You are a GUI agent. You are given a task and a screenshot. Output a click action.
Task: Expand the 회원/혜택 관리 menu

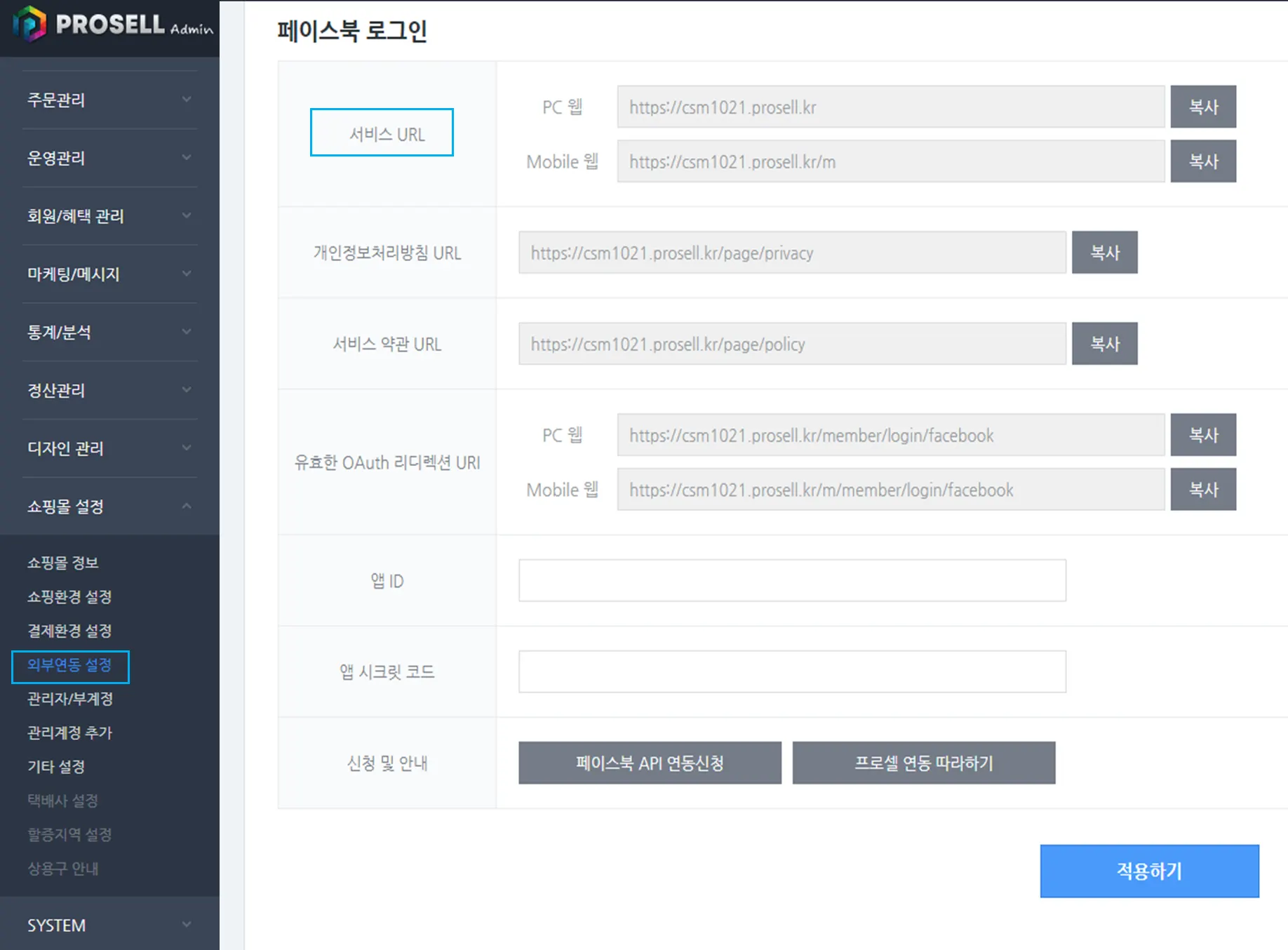coord(109,216)
